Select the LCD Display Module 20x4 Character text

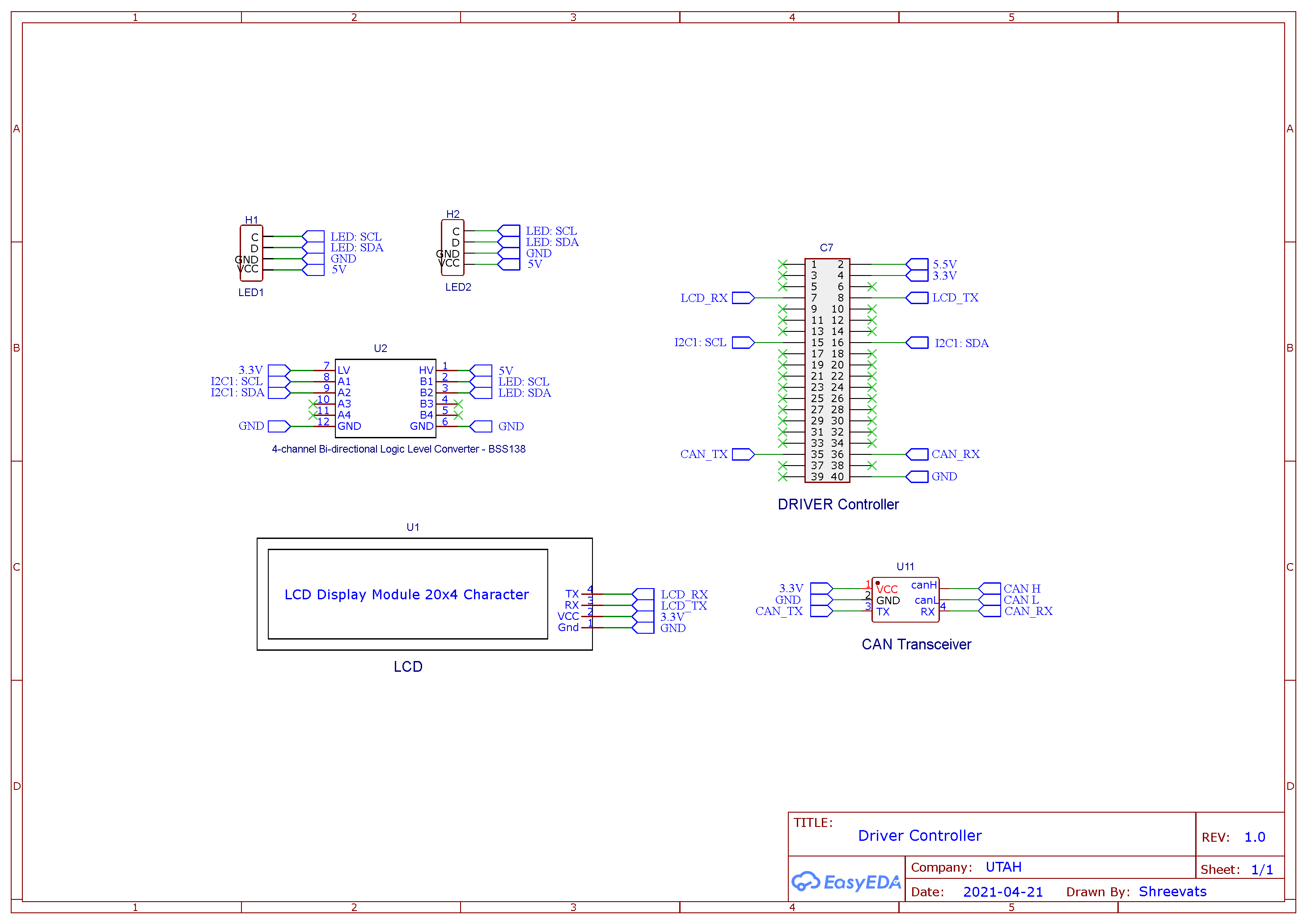click(x=406, y=594)
